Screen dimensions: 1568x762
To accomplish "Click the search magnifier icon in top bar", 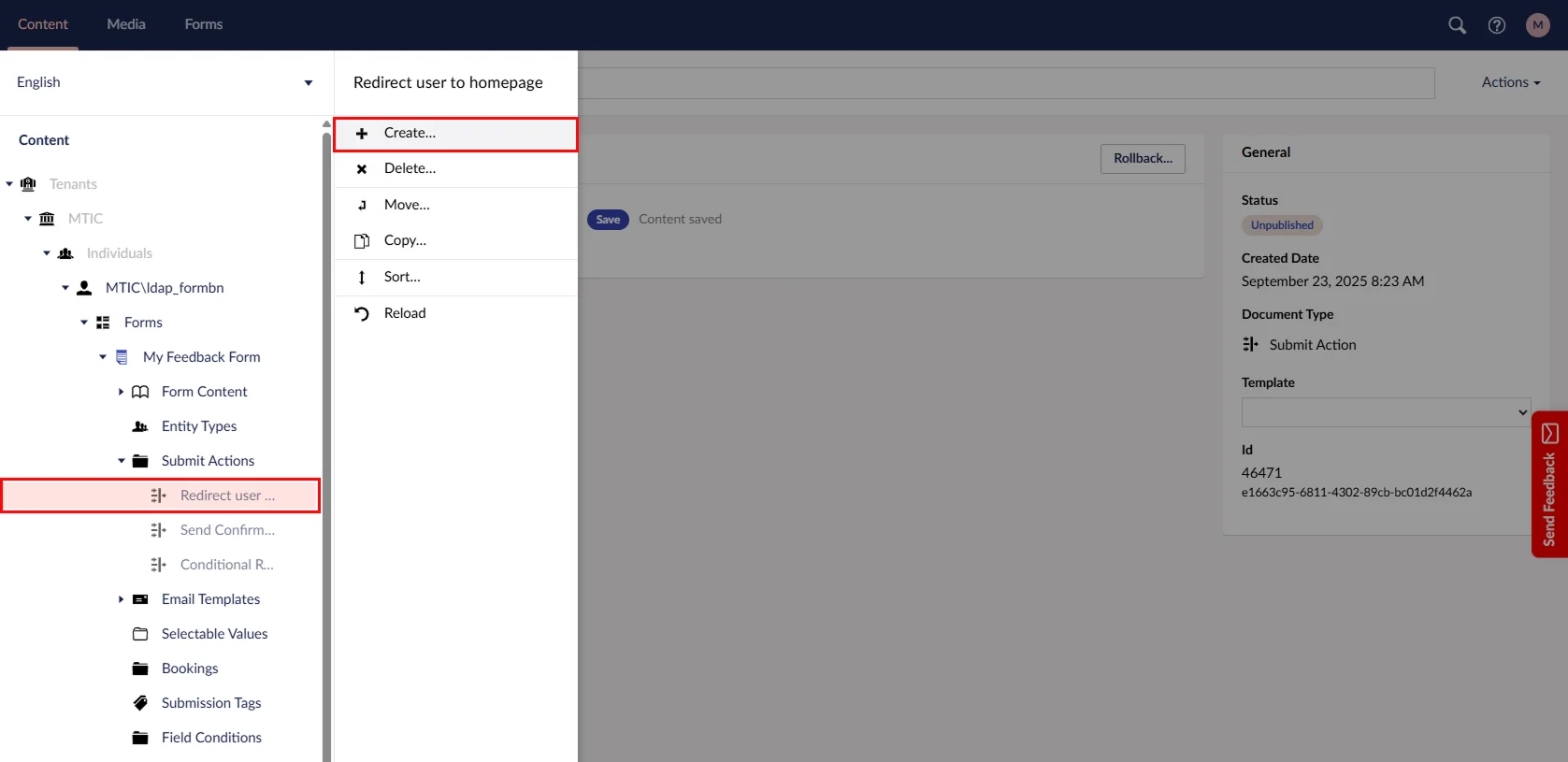I will 1457,25.
